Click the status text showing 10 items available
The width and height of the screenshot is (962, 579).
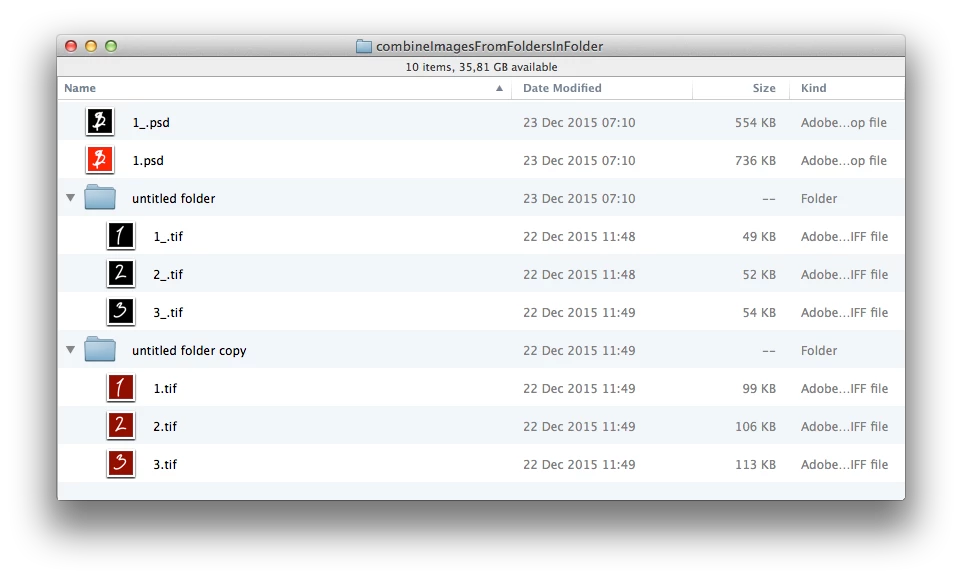pos(481,67)
